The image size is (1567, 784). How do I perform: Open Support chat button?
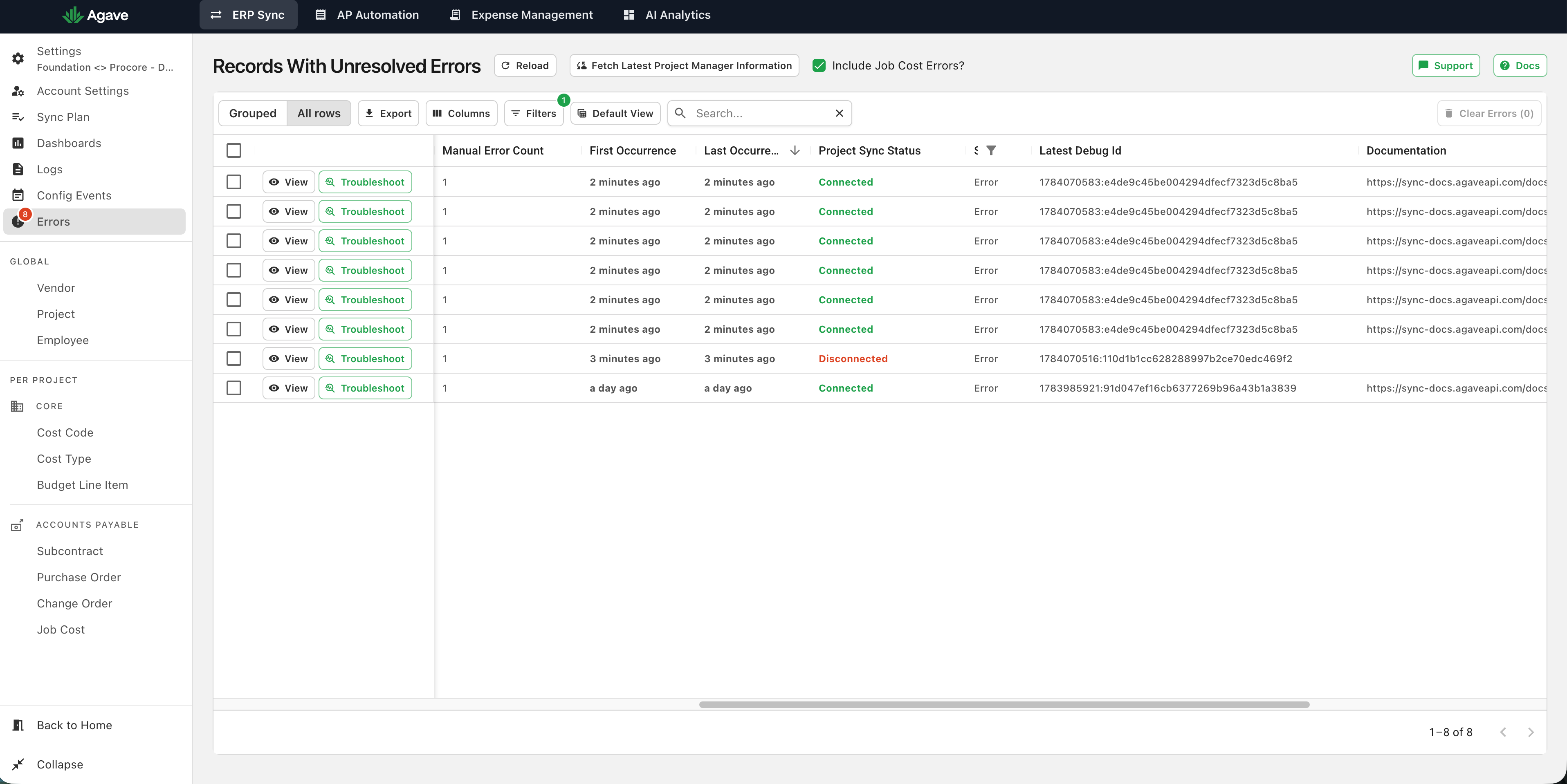(x=1445, y=66)
